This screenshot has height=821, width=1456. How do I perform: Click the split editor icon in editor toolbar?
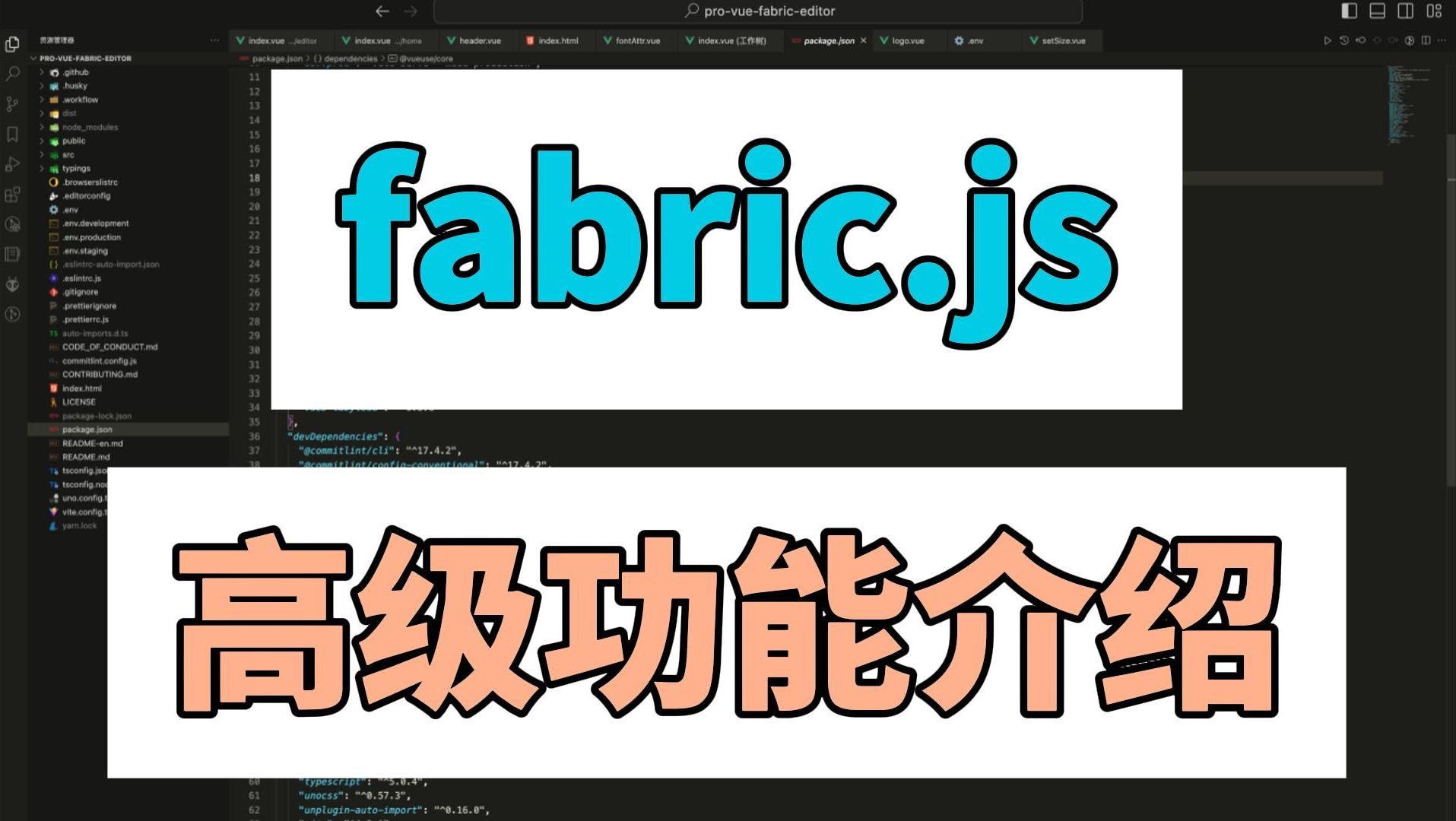pos(1426,40)
